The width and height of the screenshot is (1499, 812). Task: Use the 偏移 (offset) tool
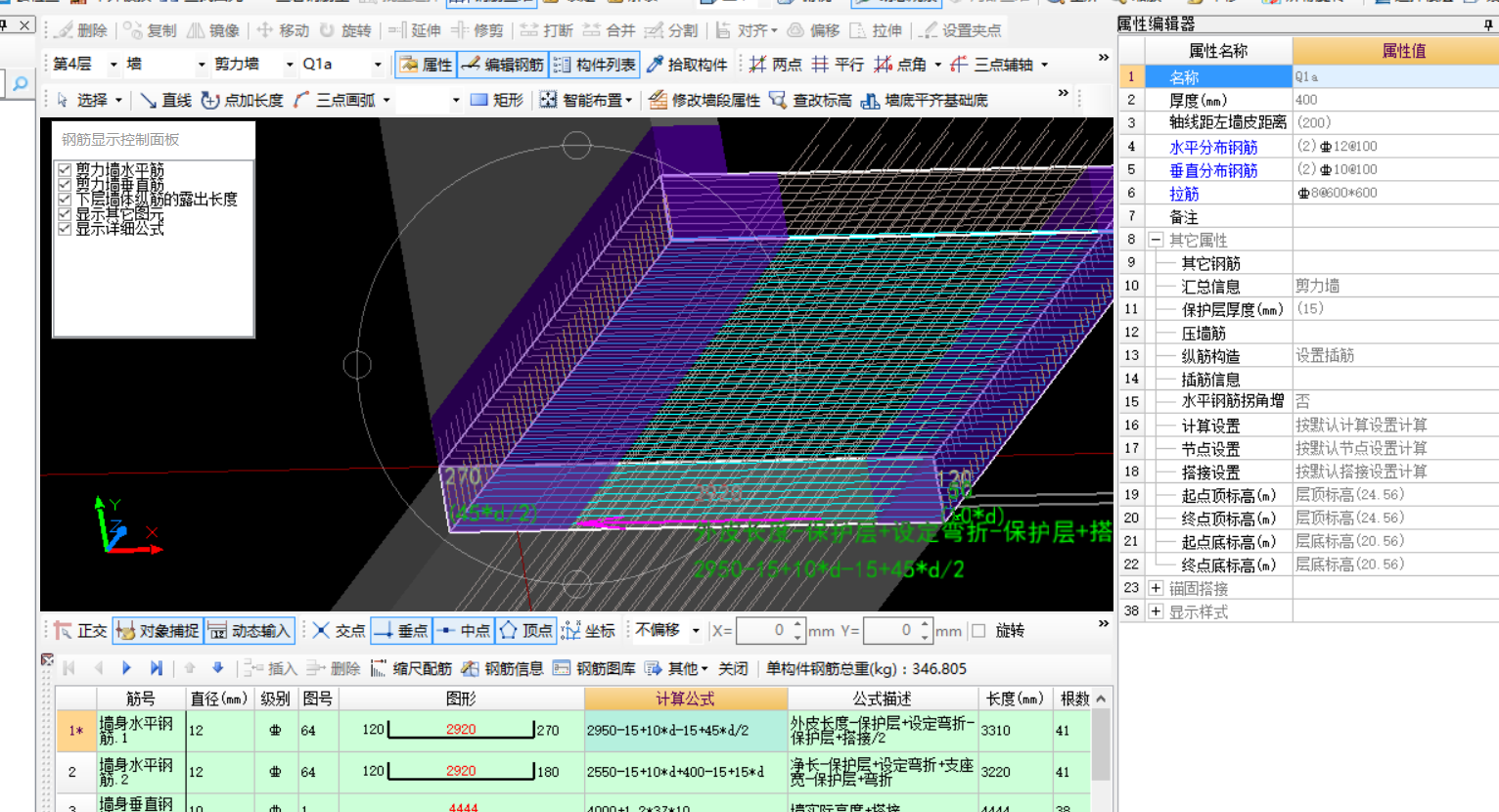pos(814,30)
